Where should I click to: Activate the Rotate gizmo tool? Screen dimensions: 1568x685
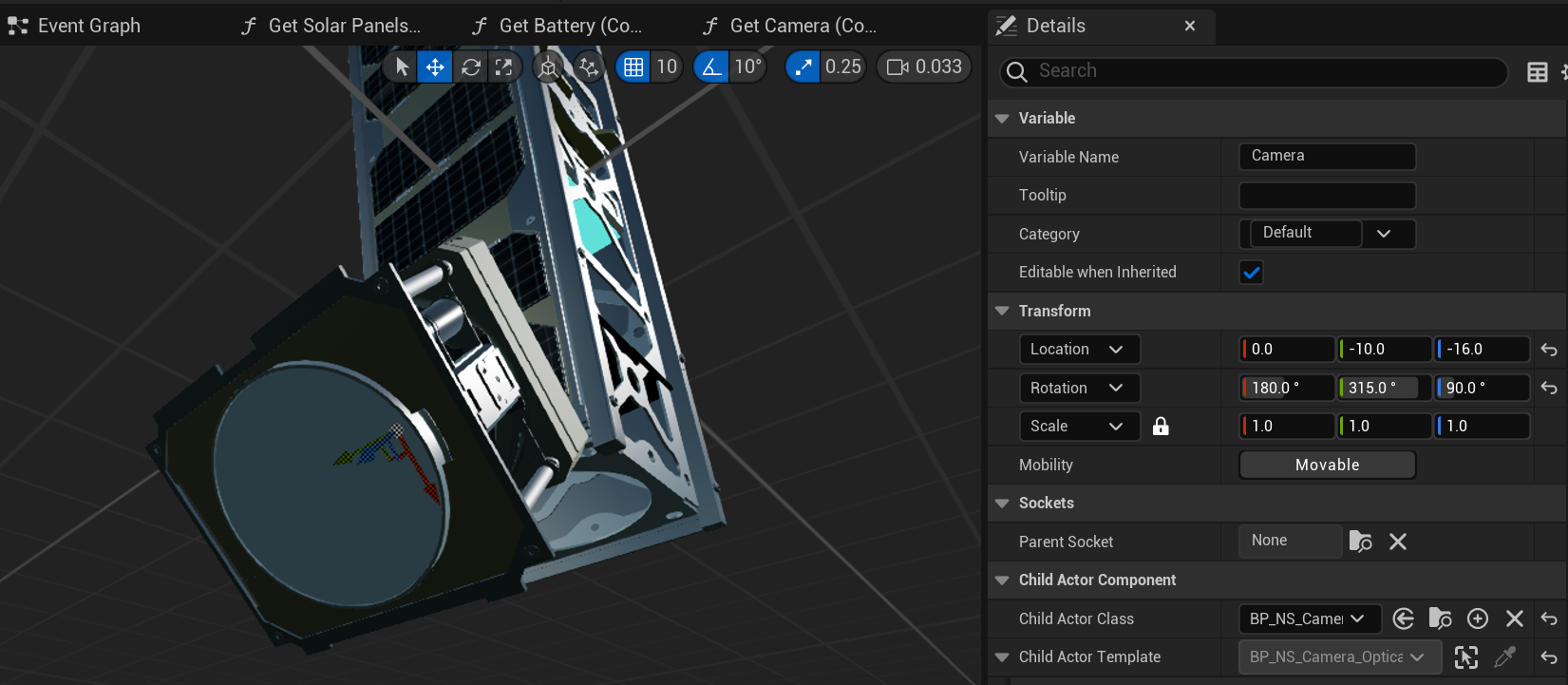click(x=470, y=67)
